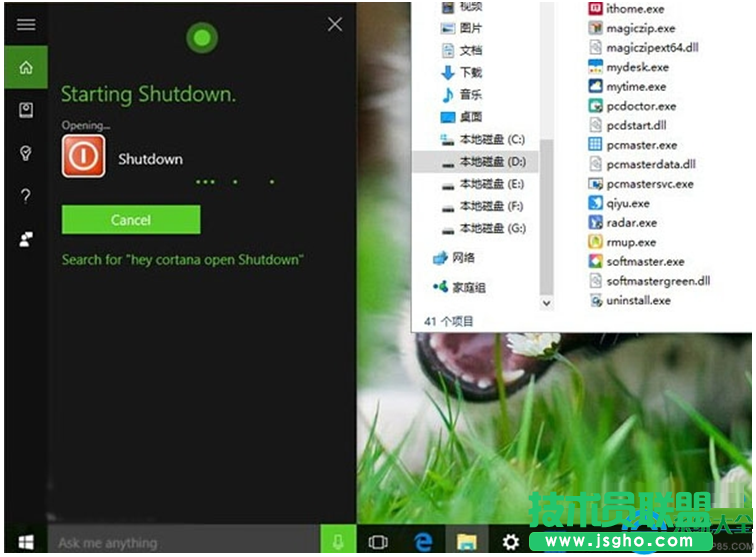The width and height of the screenshot is (756, 557).
Task: Select the file ithome.exe
Action: (x=626, y=9)
